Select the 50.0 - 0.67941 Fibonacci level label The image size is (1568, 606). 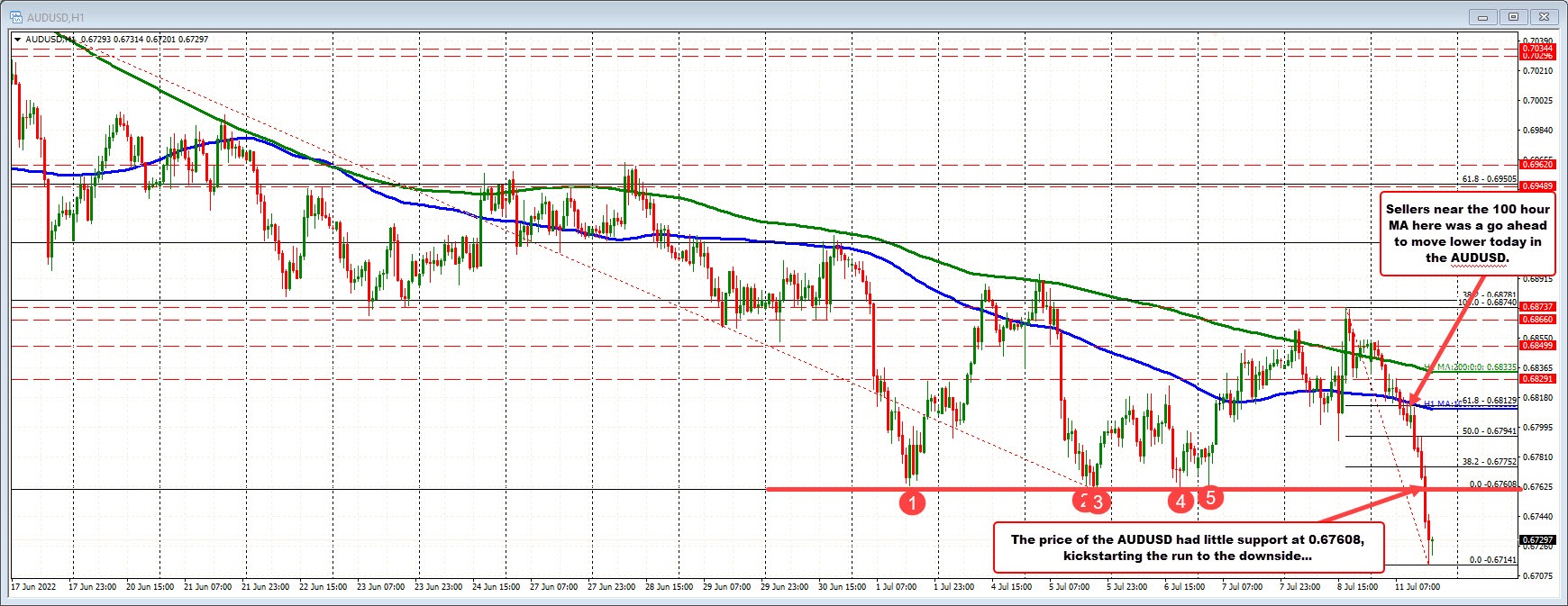1488,431
